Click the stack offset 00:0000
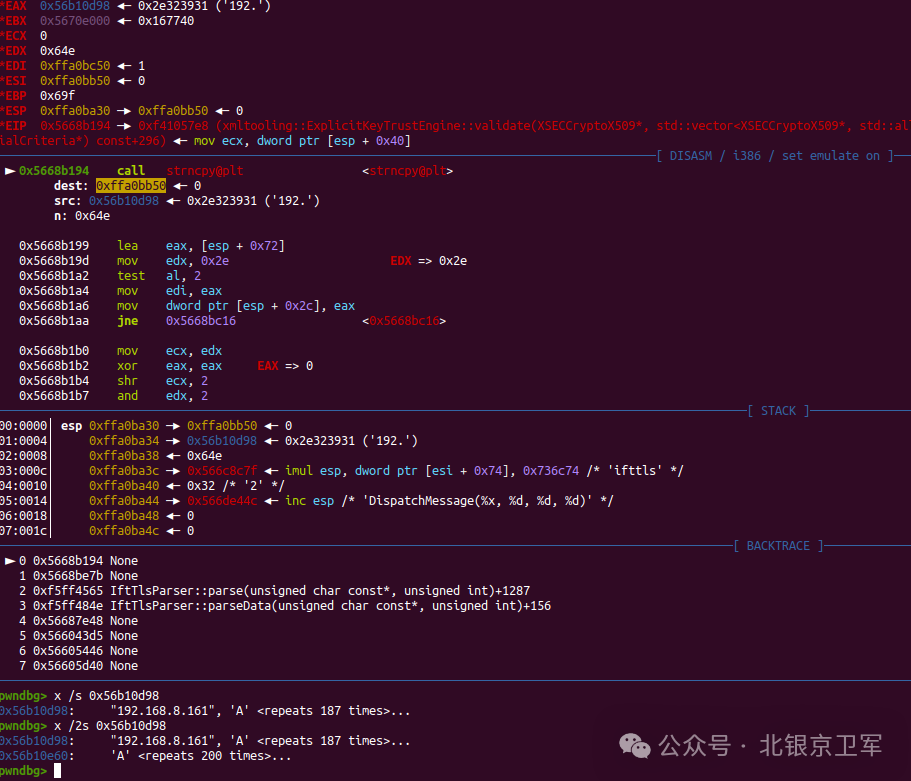This screenshot has height=781, width=911. point(23,426)
